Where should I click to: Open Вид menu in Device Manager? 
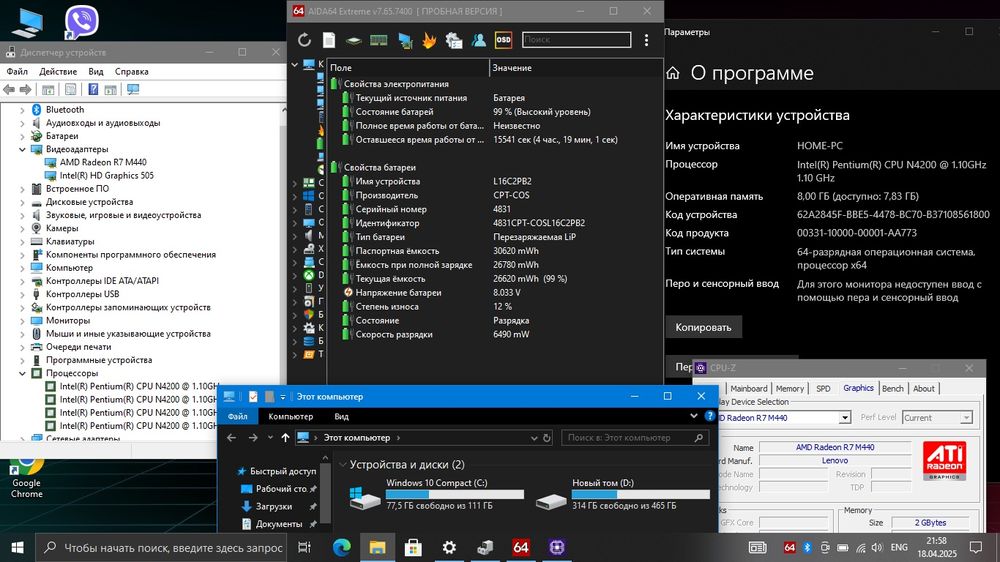[96, 71]
